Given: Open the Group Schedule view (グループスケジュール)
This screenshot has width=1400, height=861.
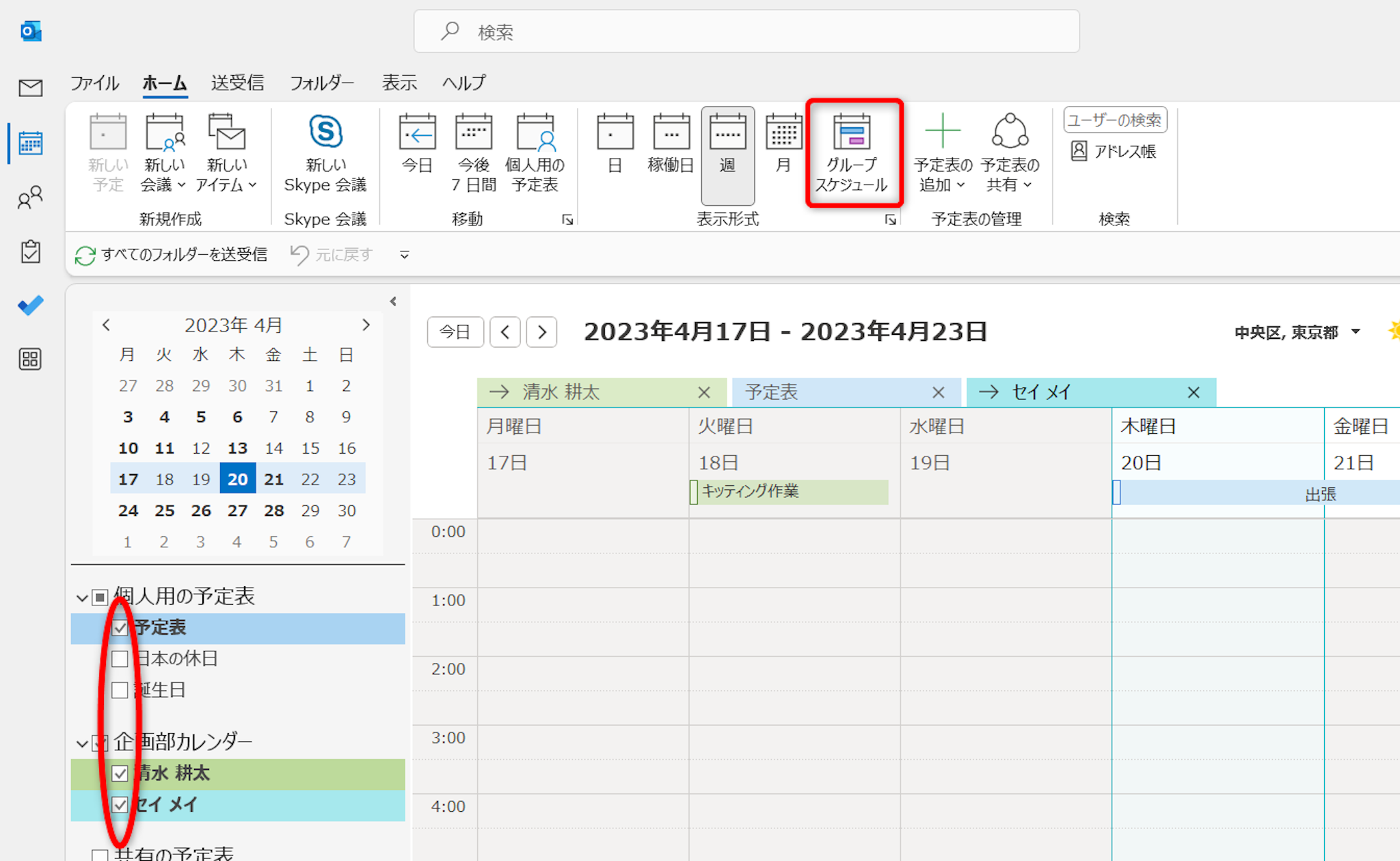Looking at the screenshot, I should tap(852, 154).
